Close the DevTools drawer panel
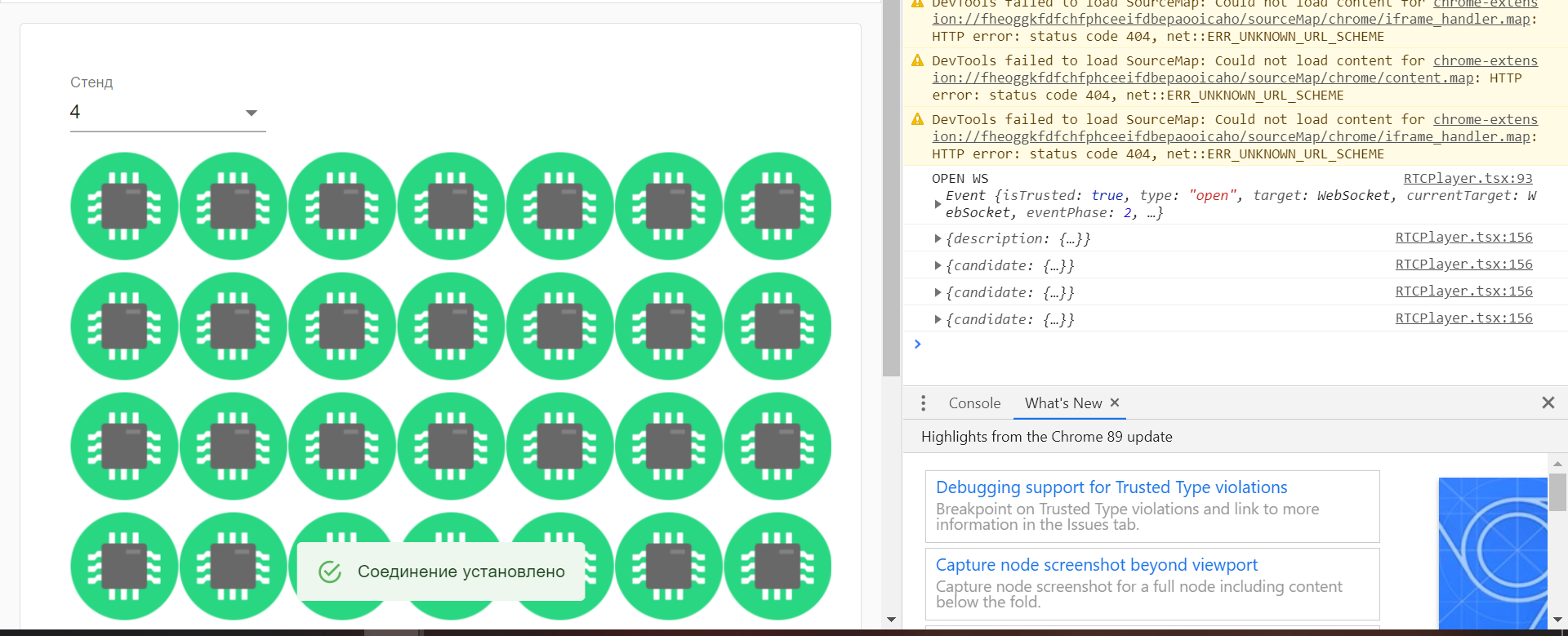 click(1548, 403)
